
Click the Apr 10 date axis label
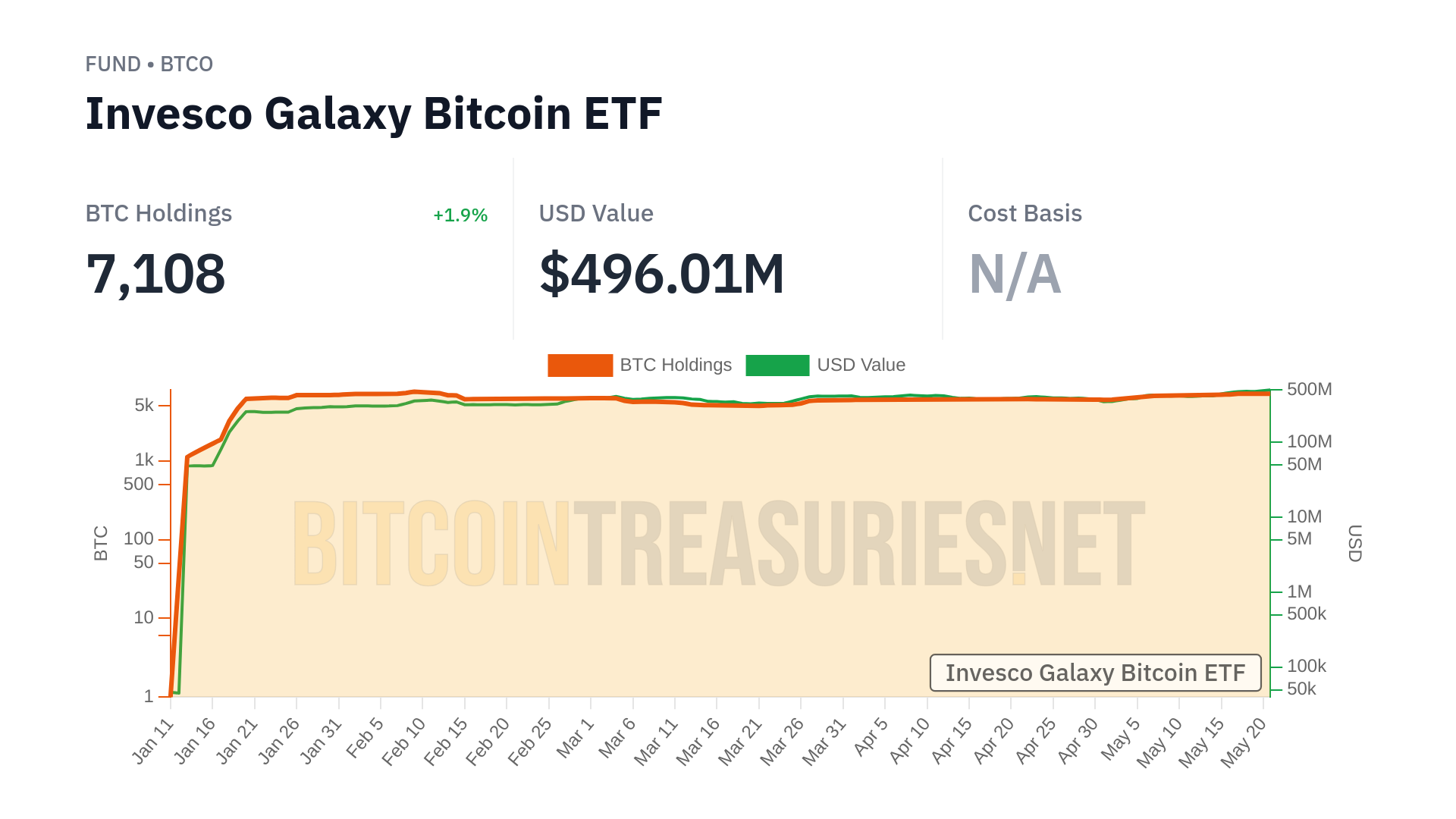(909, 740)
